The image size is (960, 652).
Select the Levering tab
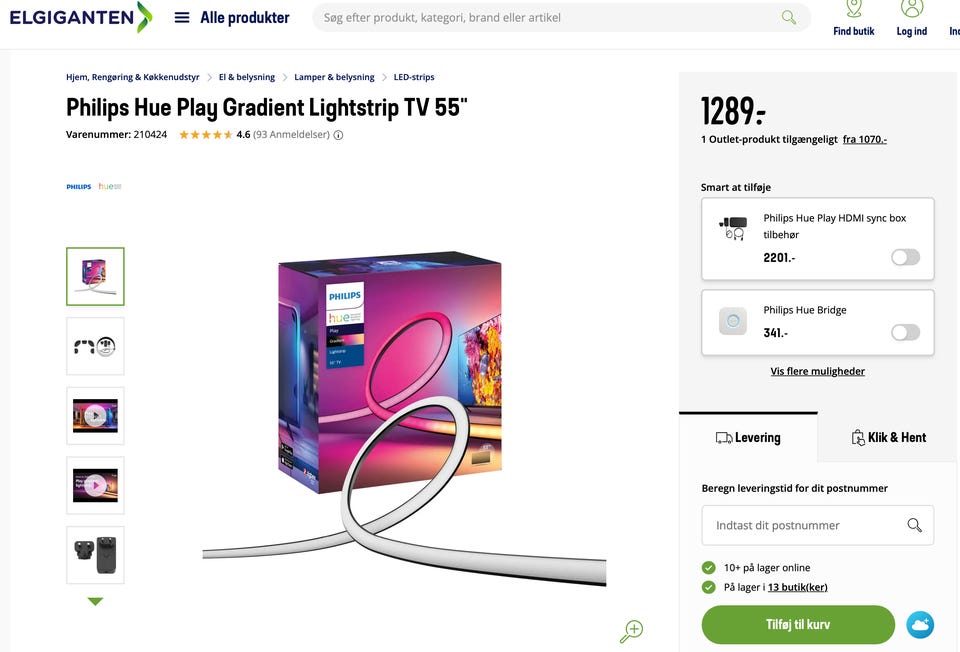(x=748, y=437)
